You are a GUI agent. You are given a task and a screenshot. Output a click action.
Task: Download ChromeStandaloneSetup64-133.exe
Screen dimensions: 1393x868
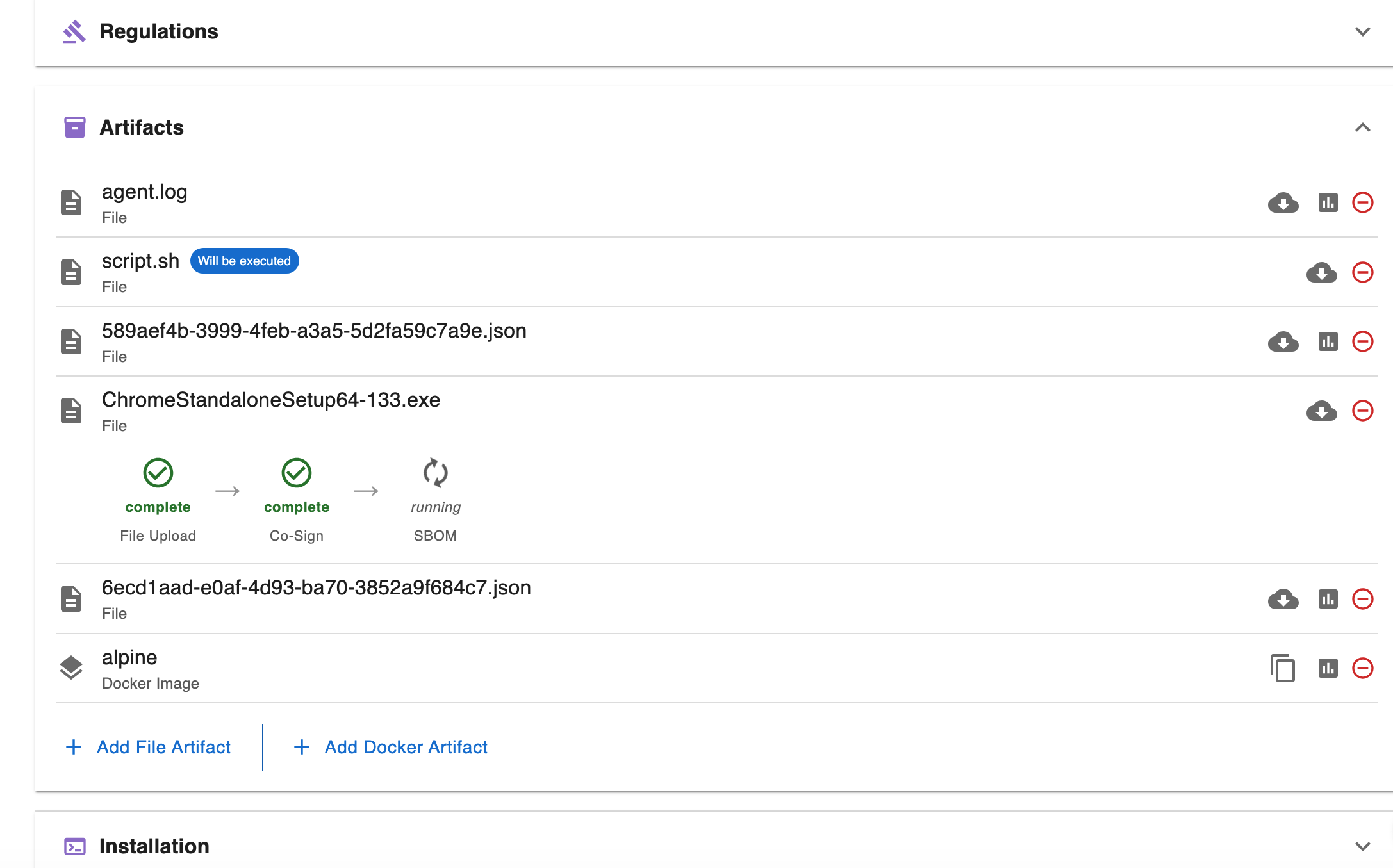tap(1323, 411)
